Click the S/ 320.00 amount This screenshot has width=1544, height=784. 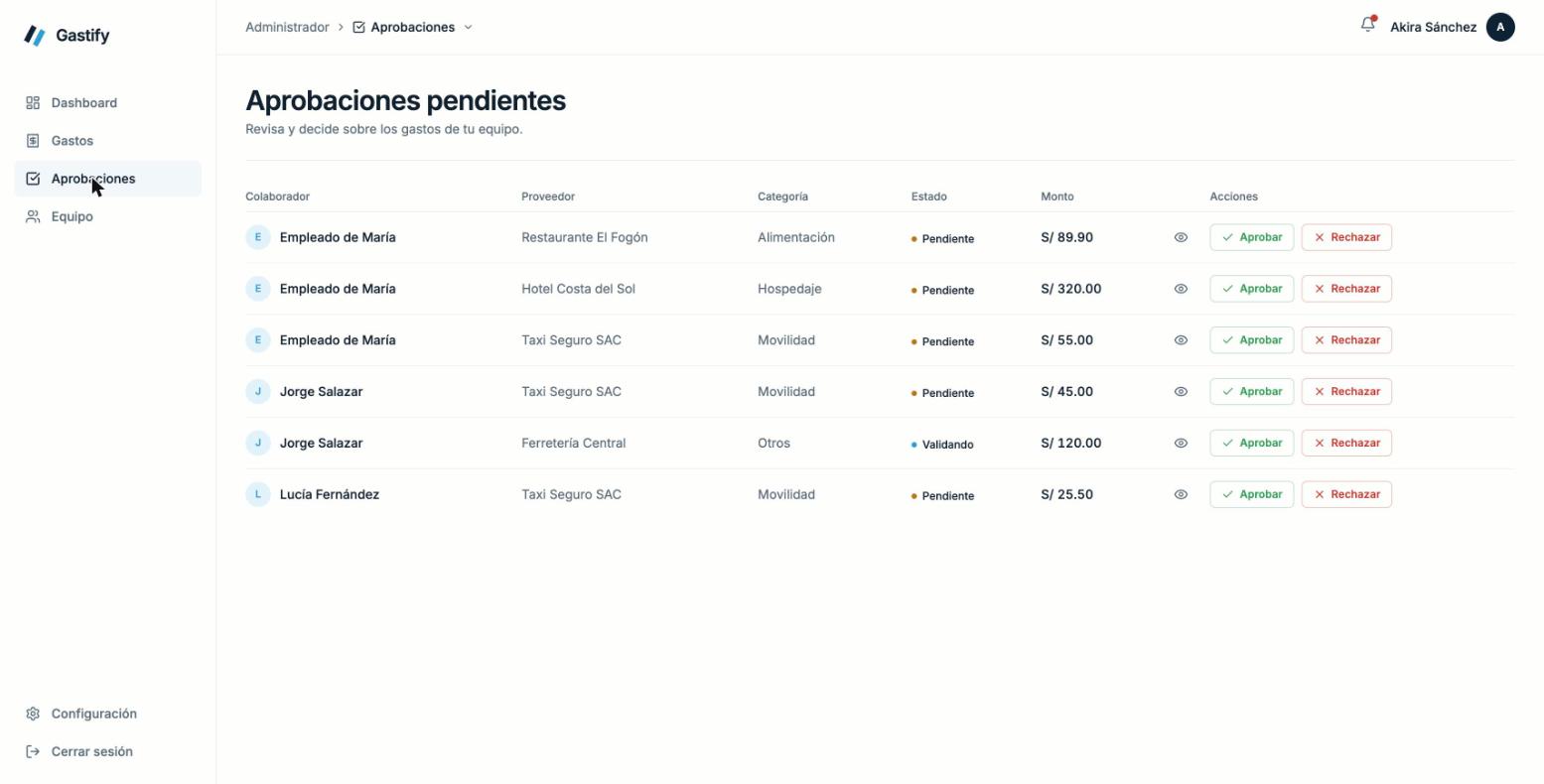click(x=1070, y=289)
